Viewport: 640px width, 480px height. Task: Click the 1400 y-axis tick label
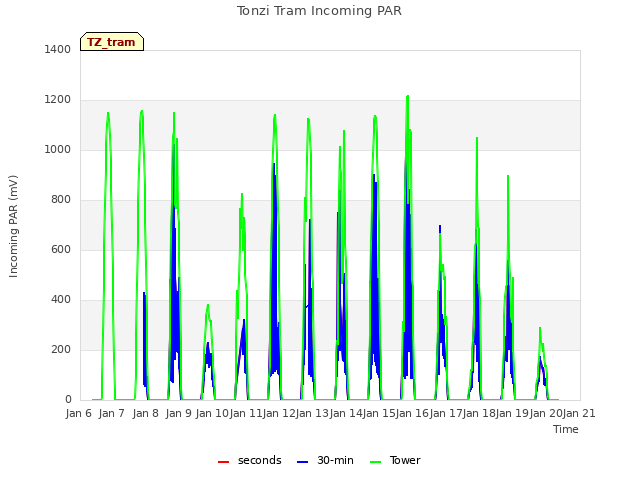(58, 50)
